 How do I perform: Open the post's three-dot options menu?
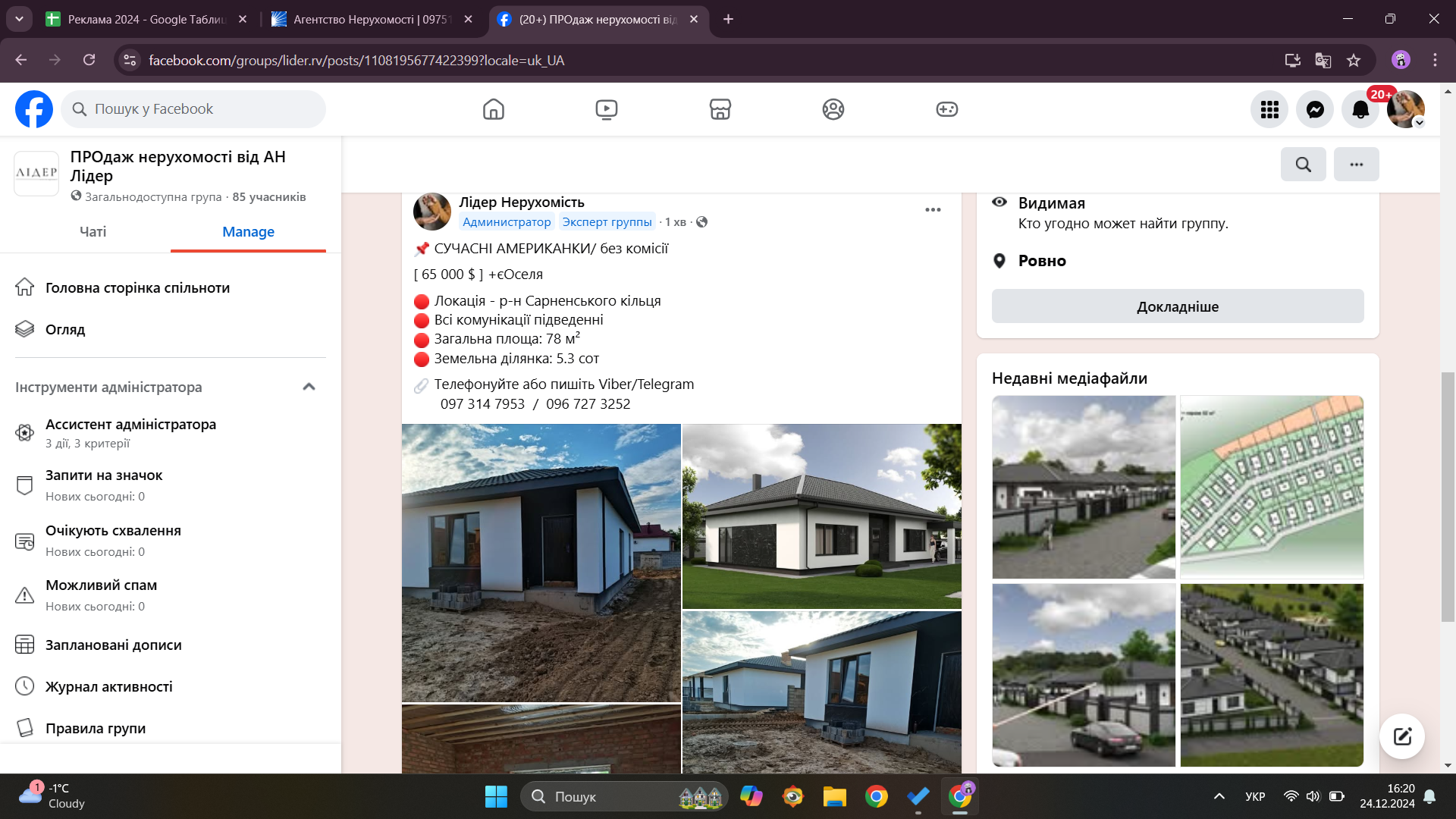933,210
